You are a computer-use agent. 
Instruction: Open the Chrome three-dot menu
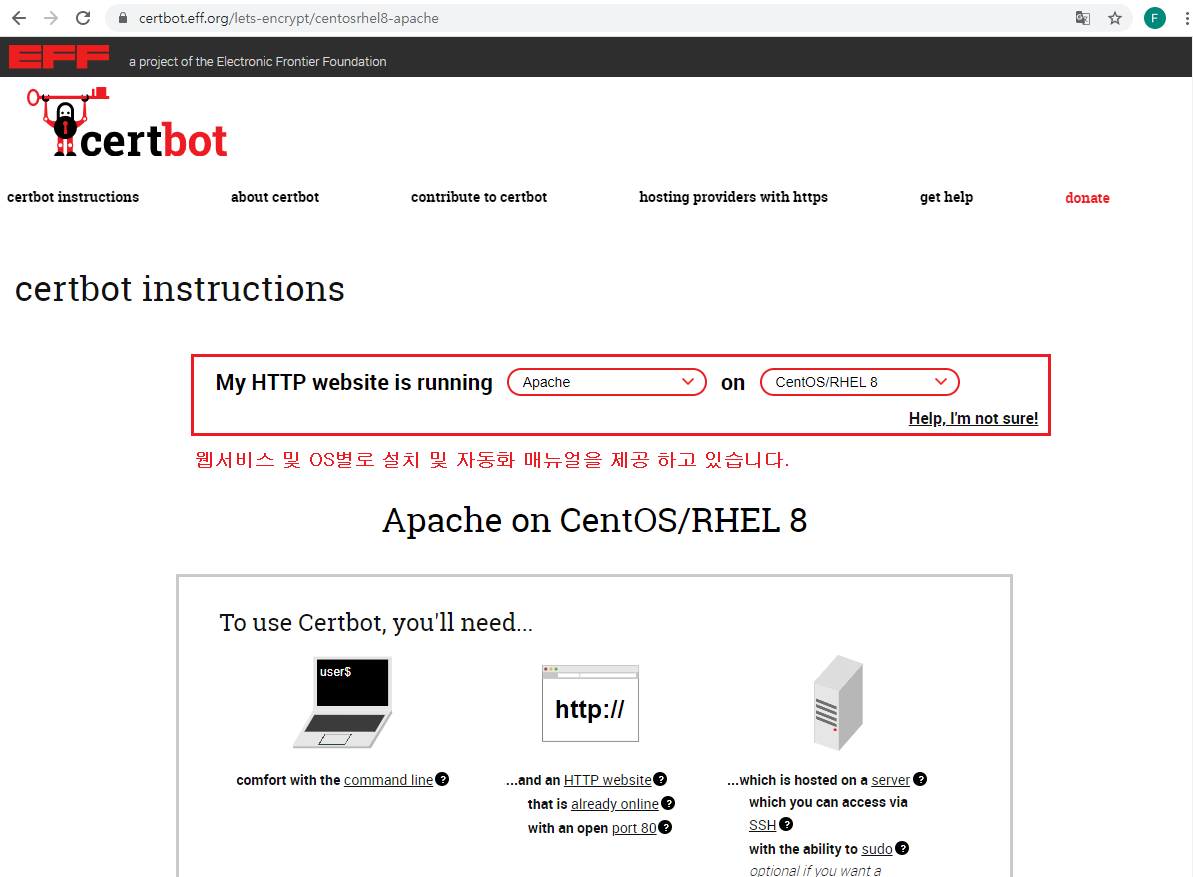[x=1186, y=18]
